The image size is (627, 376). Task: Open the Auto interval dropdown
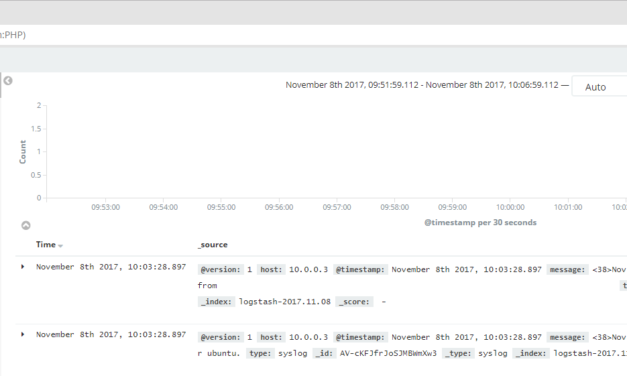click(x=599, y=87)
